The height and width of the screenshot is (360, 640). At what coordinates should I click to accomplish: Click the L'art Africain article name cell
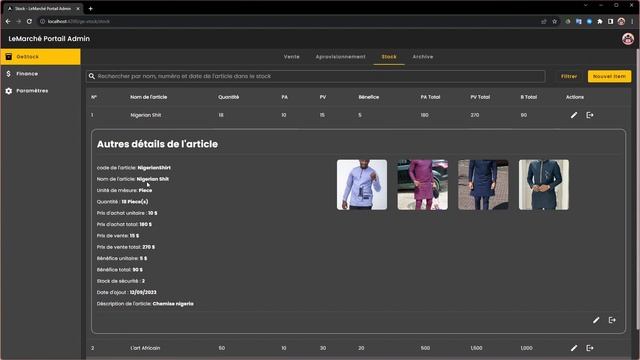pos(145,348)
